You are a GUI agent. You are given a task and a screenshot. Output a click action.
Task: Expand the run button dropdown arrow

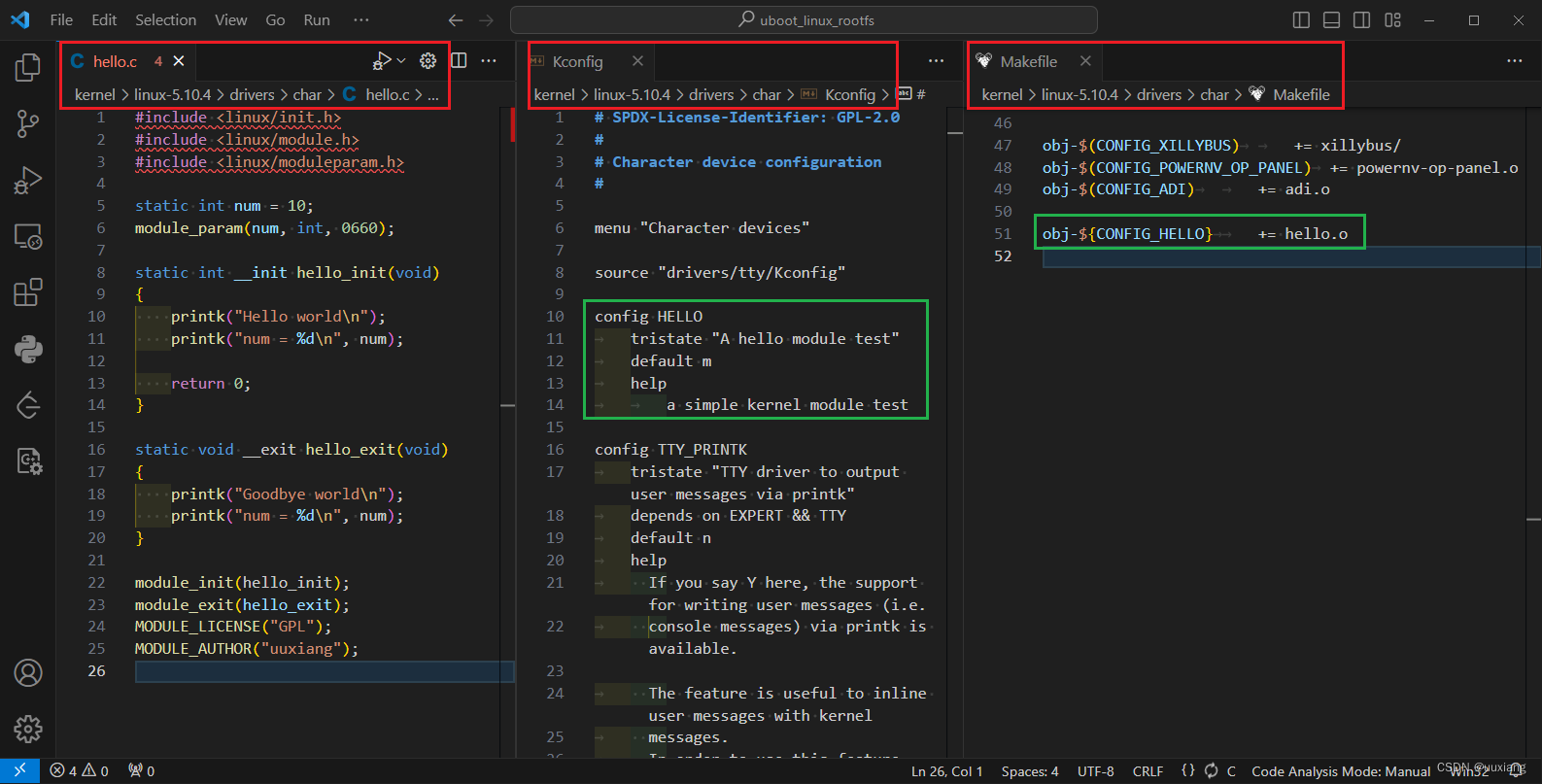[401, 61]
